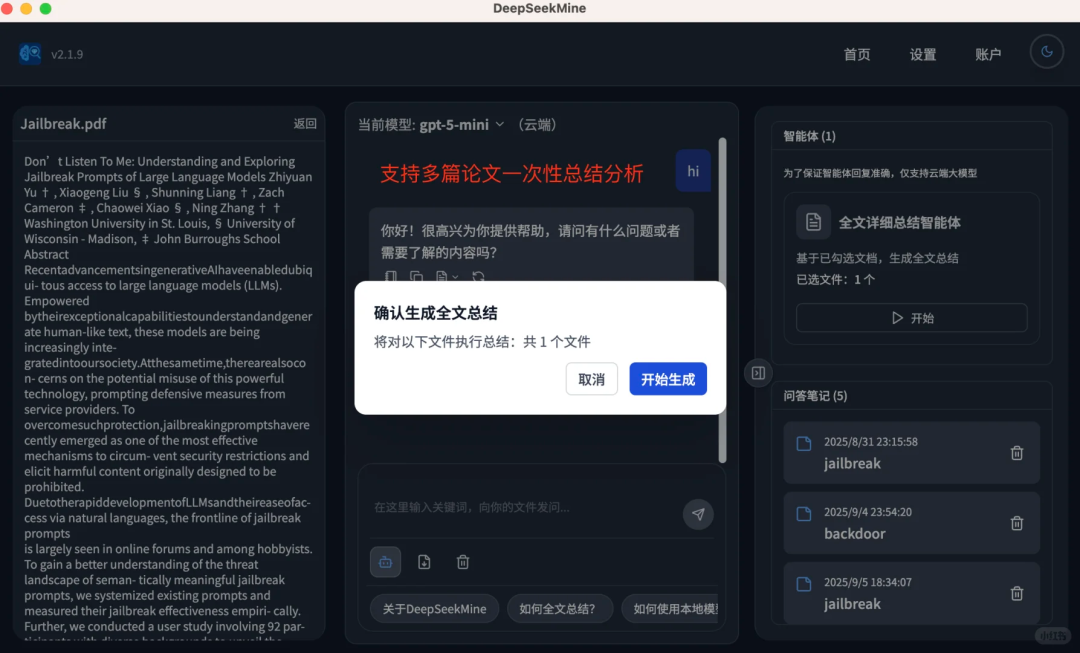This screenshot has width=1080, height=653.
Task: Open the export-document dropdown under the reply
Action: [x=446, y=276]
